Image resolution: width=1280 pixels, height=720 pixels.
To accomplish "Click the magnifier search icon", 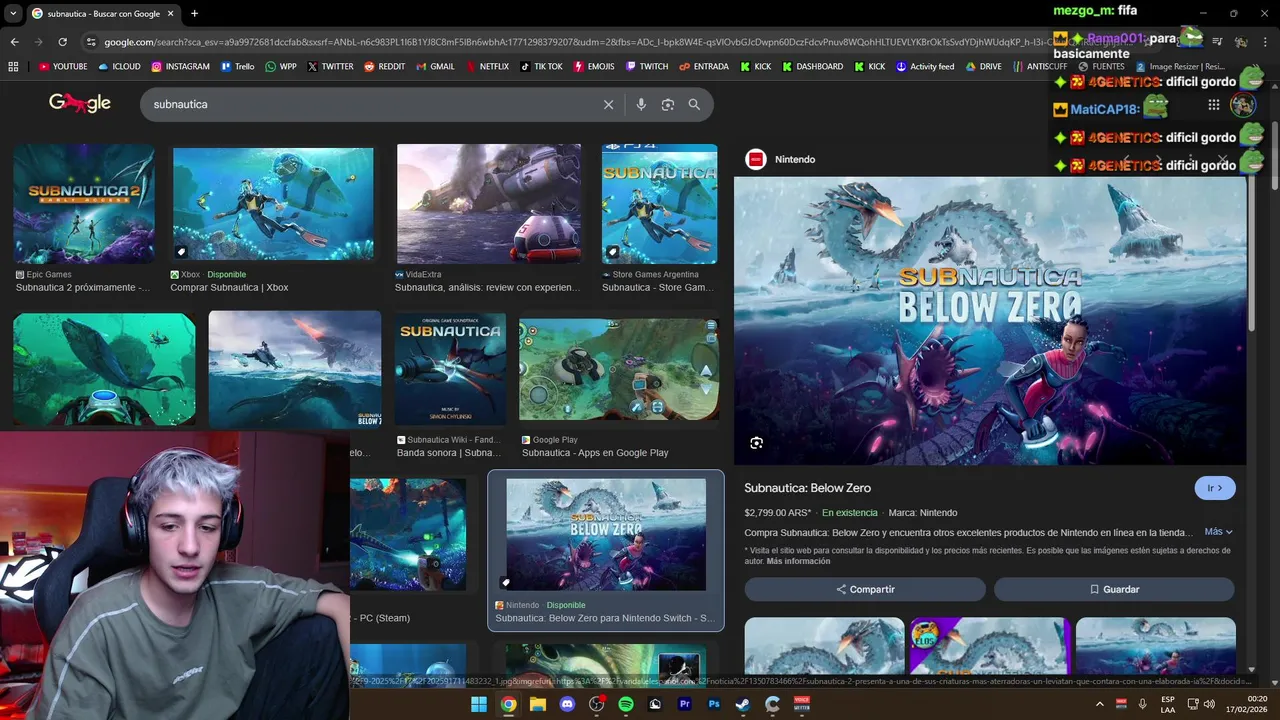I will (694, 104).
